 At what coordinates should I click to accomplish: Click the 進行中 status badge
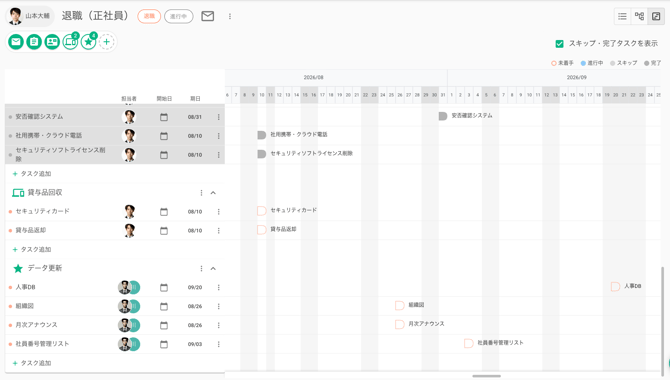[x=179, y=16]
